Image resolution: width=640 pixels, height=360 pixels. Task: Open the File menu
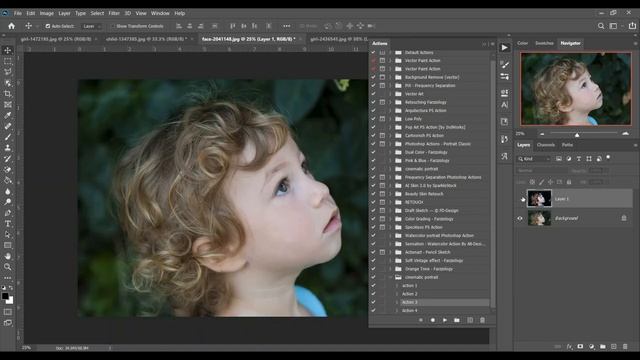[18, 13]
